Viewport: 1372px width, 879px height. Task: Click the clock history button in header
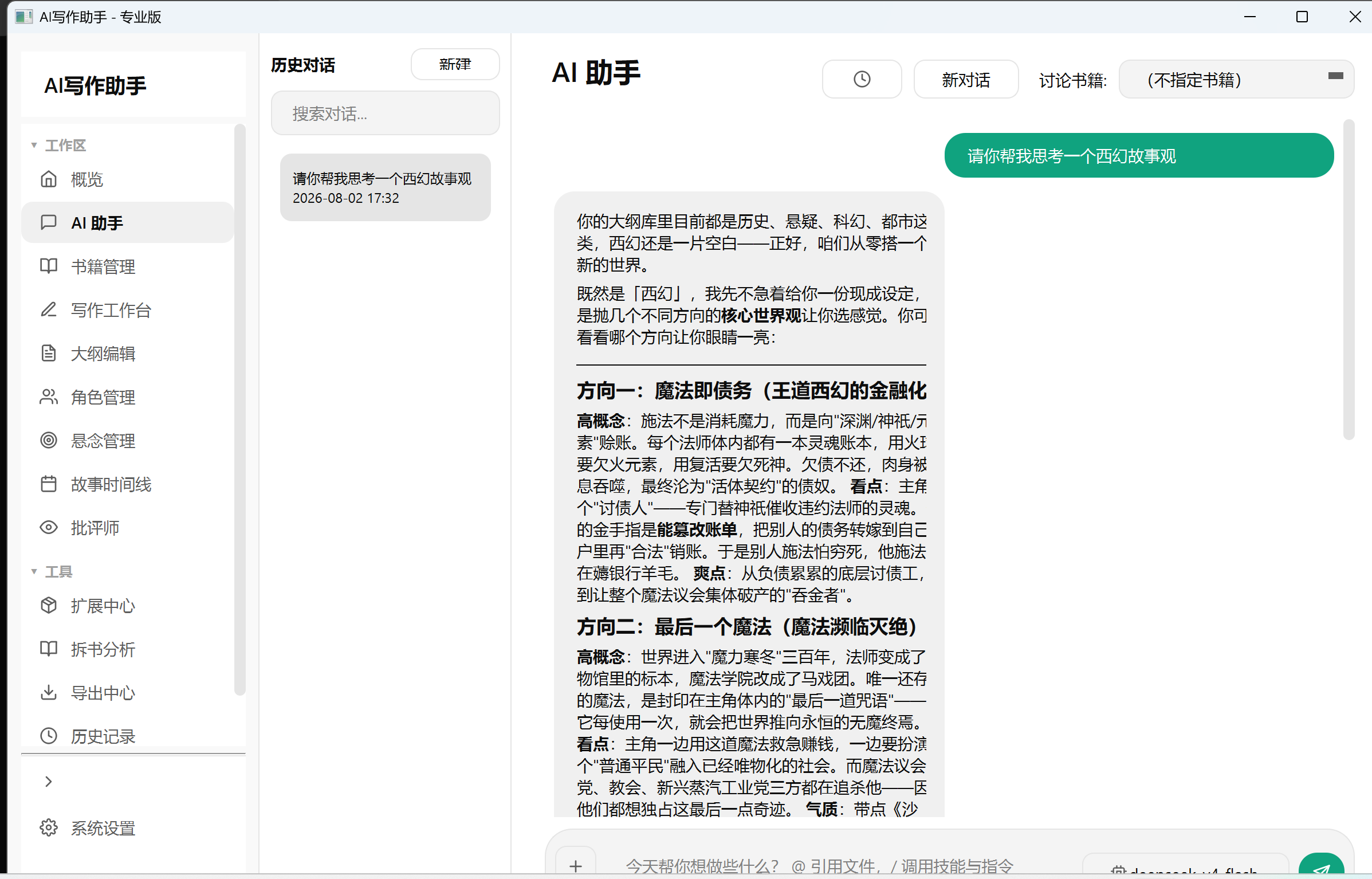862,79
